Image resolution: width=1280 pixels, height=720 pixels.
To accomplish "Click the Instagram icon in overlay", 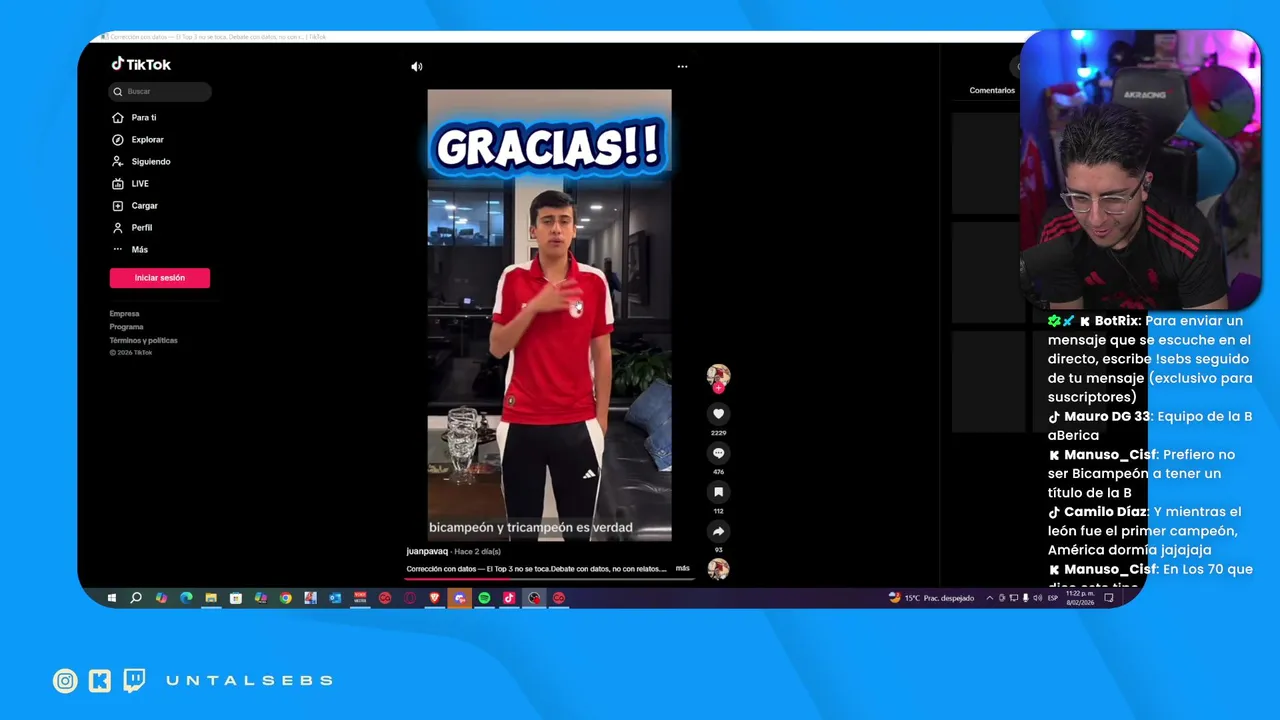I will (65, 681).
